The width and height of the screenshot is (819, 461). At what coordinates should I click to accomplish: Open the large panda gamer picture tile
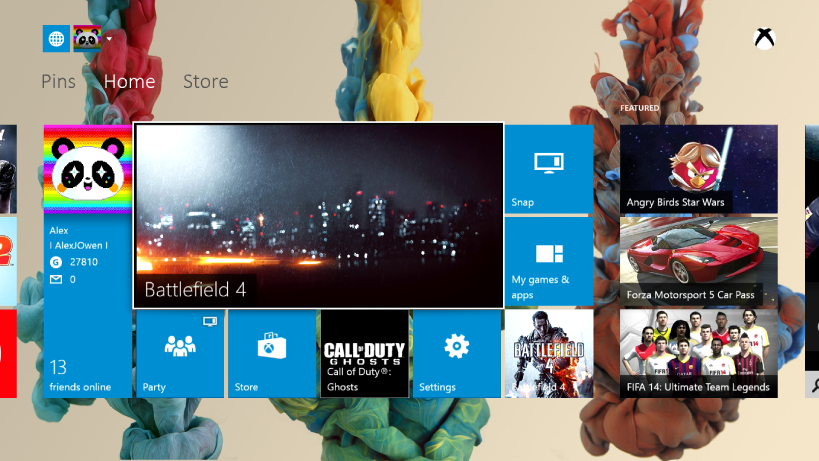(88, 169)
